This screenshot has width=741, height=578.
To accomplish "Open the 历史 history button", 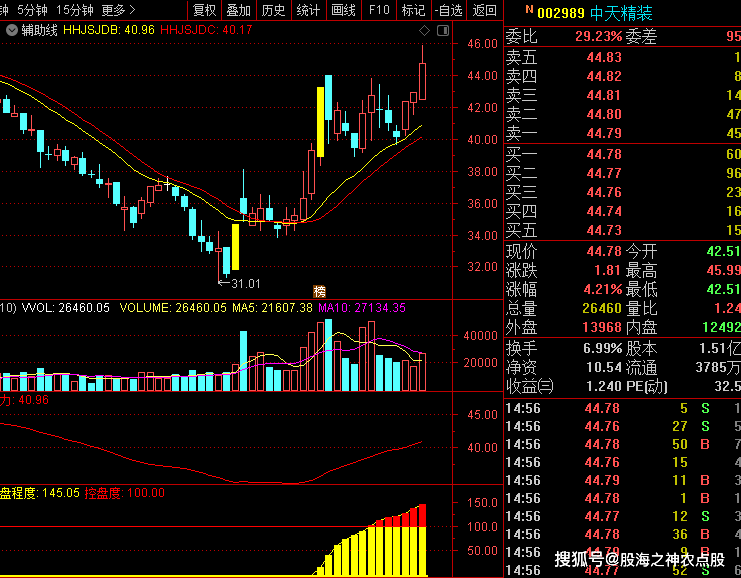I will tap(273, 10).
